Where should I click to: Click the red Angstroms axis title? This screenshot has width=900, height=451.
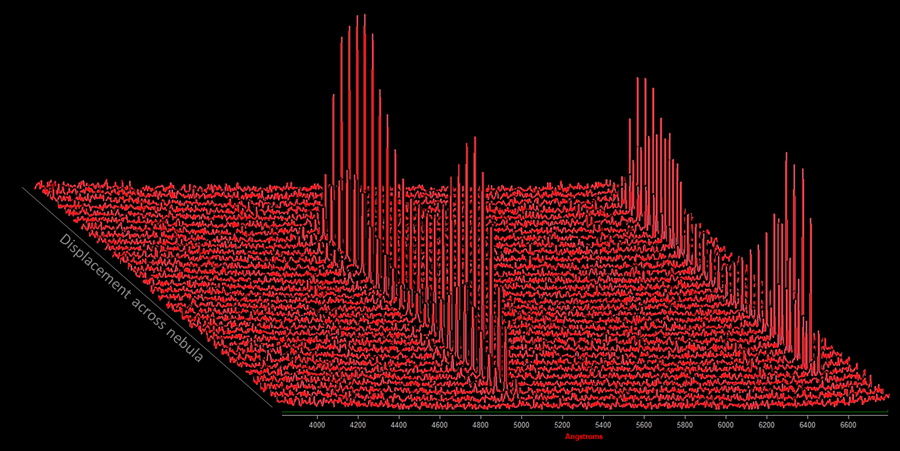[x=583, y=437]
